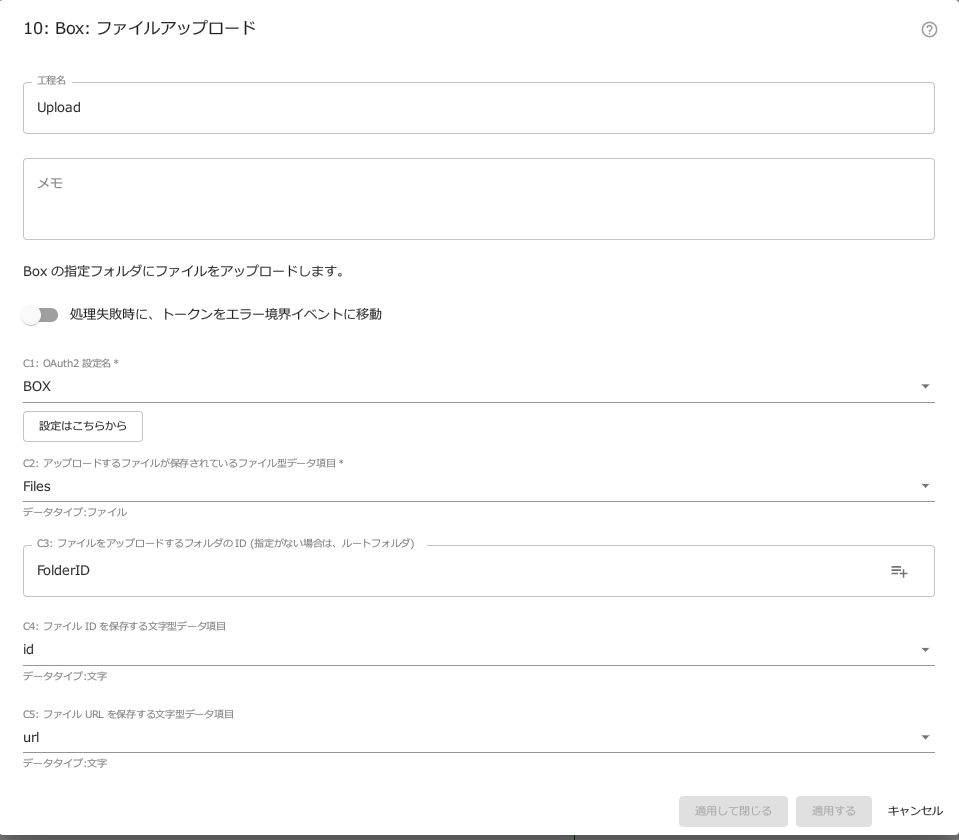Click the dialog title Box: ファイルアップロード
The image size is (959, 840).
pyautogui.click(x=139, y=28)
